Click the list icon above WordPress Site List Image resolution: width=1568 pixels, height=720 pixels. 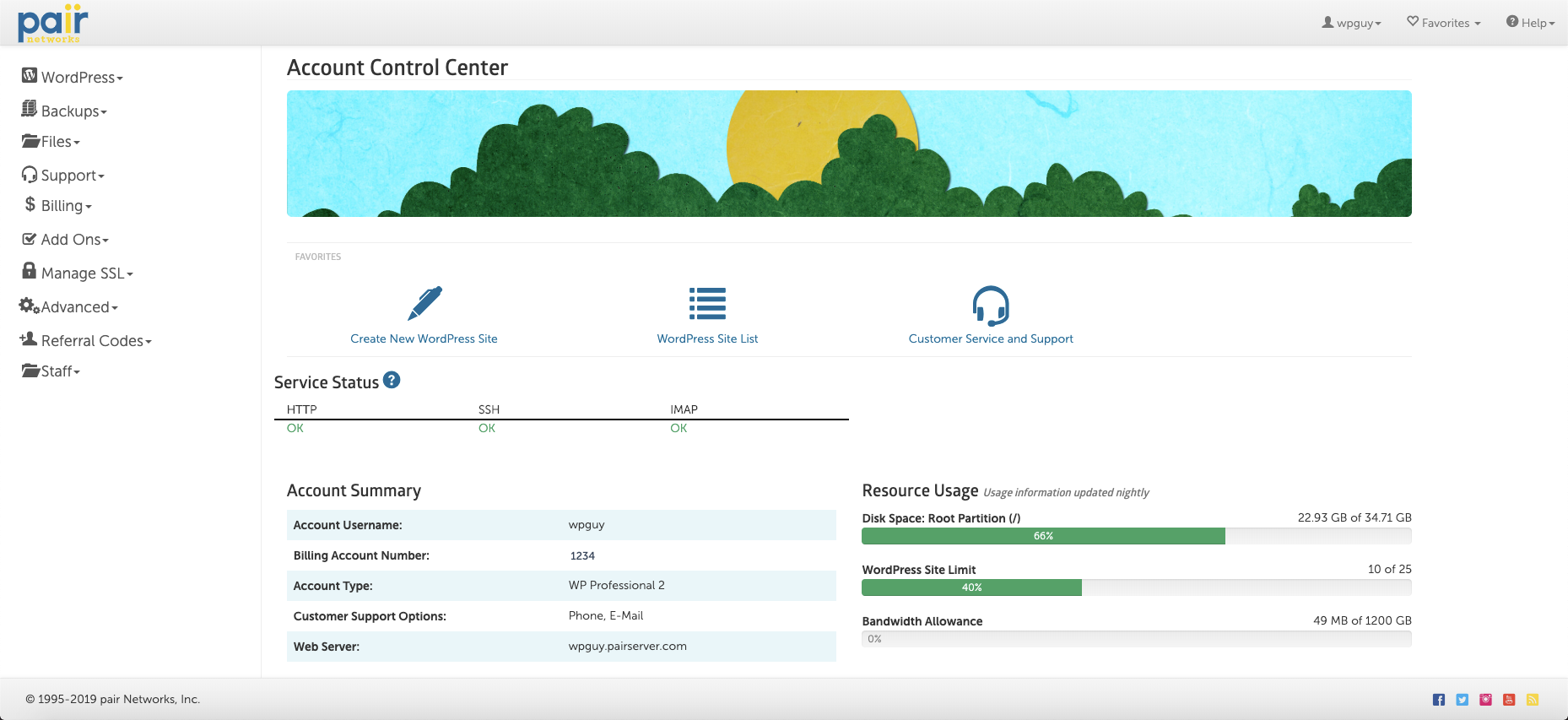(x=707, y=304)
